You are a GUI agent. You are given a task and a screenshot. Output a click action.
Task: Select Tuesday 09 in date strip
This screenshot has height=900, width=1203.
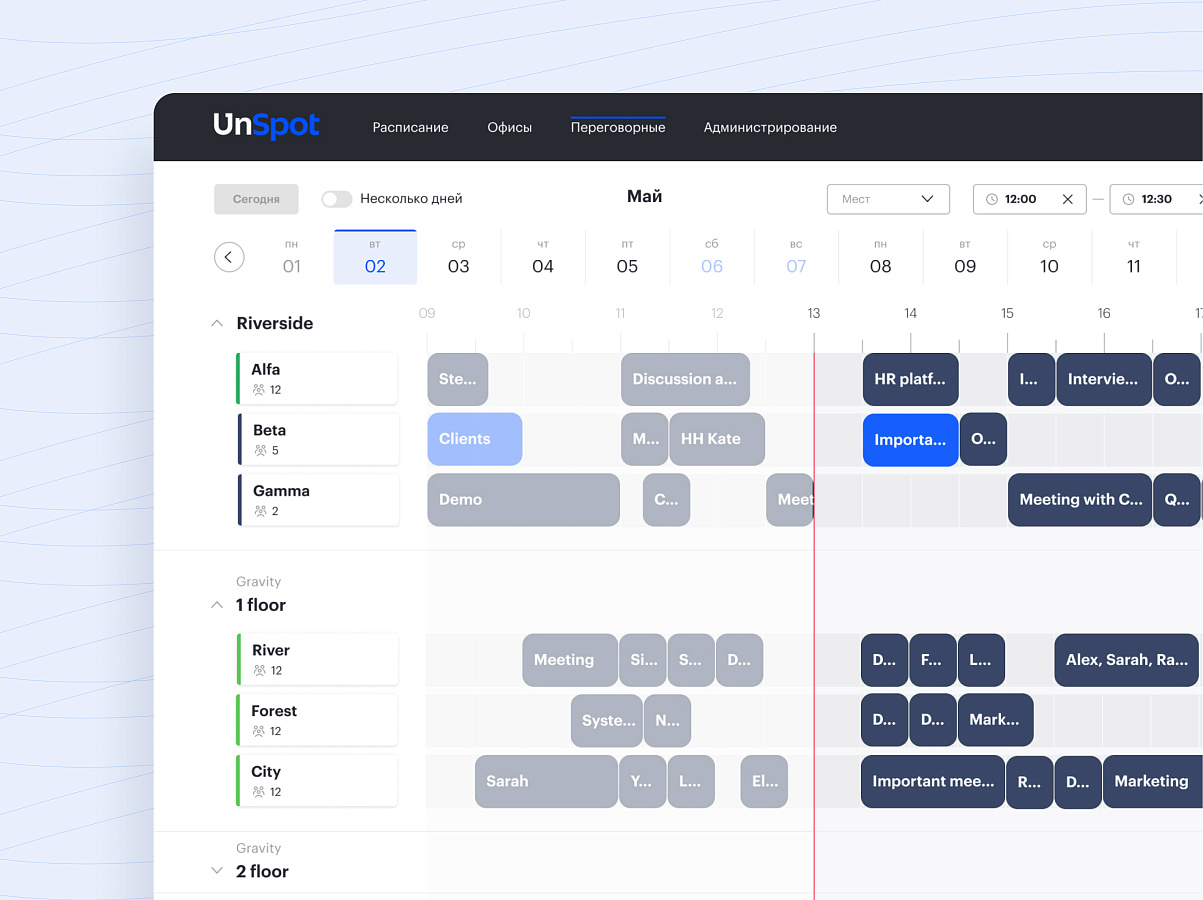point(965,257)
